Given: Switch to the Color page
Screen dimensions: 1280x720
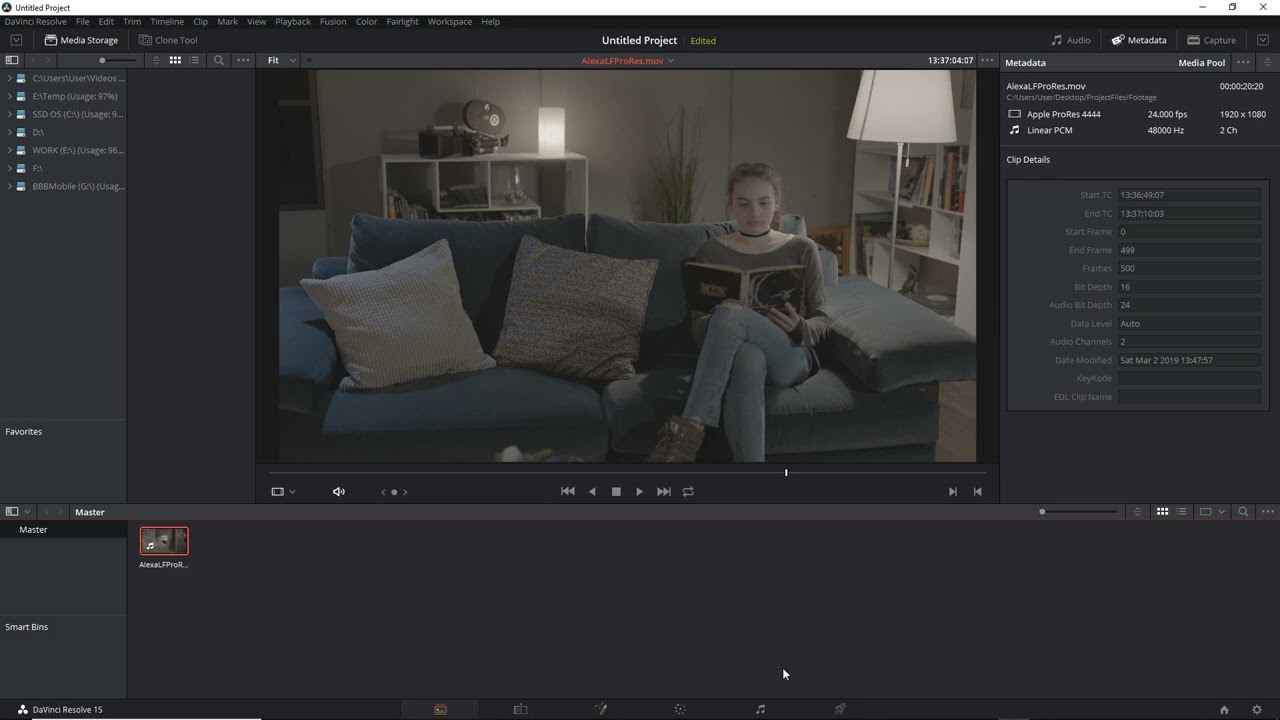Looking at the screenshot, I should (x=680, y=709).
